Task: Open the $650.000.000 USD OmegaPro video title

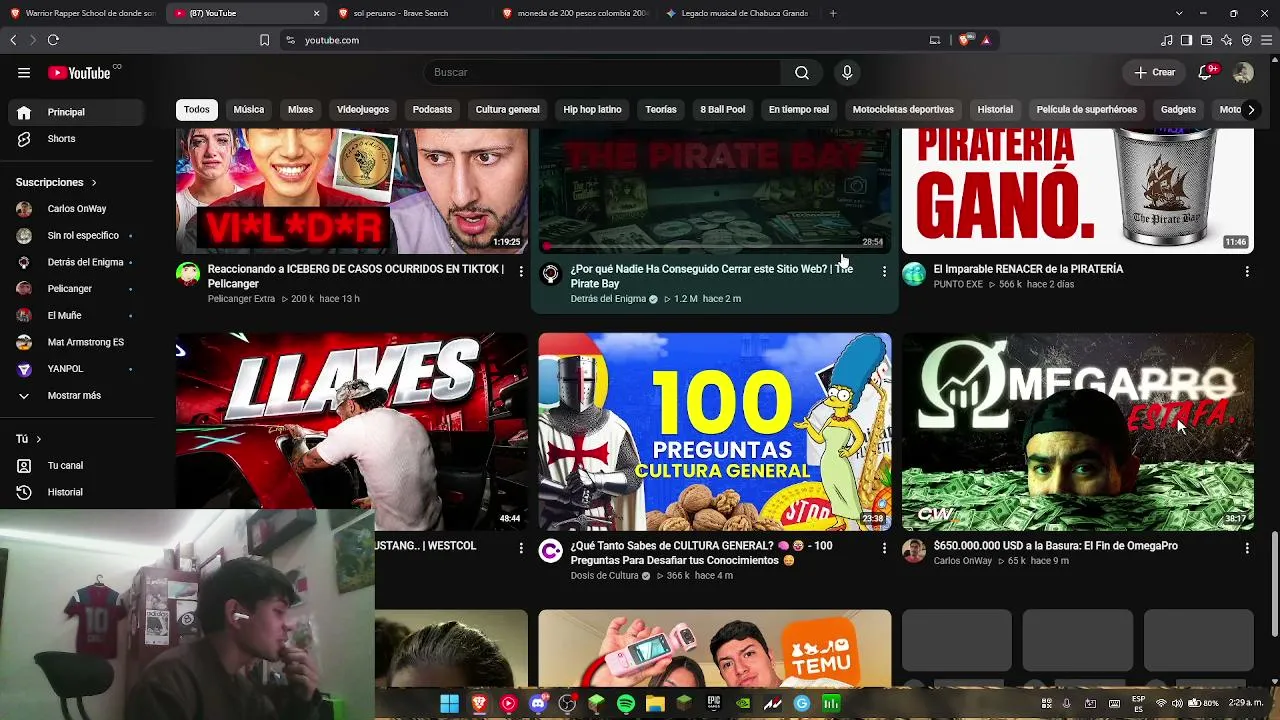Action: coord(1056,546)
